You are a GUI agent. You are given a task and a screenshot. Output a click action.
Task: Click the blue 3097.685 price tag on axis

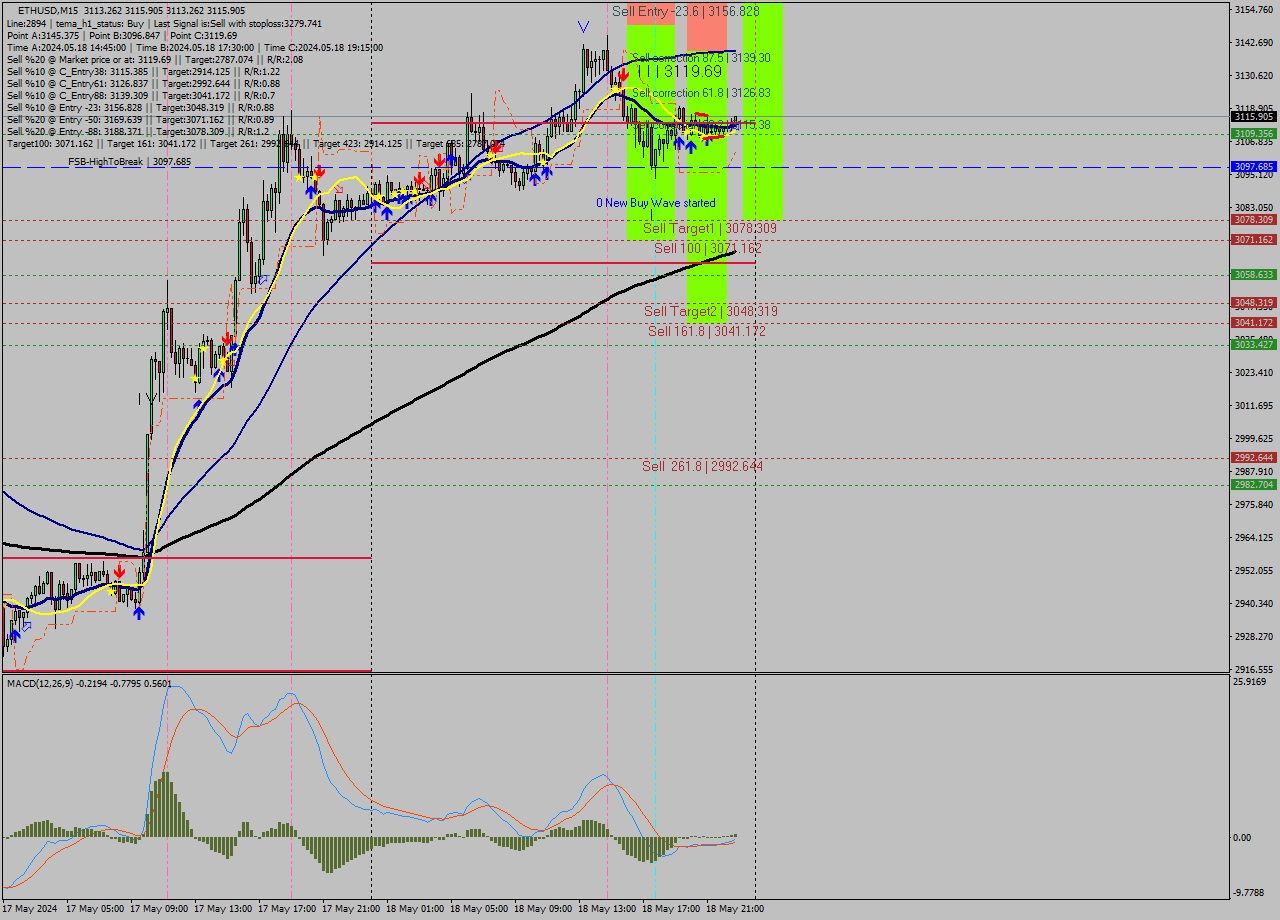(x=1253, y=167)
